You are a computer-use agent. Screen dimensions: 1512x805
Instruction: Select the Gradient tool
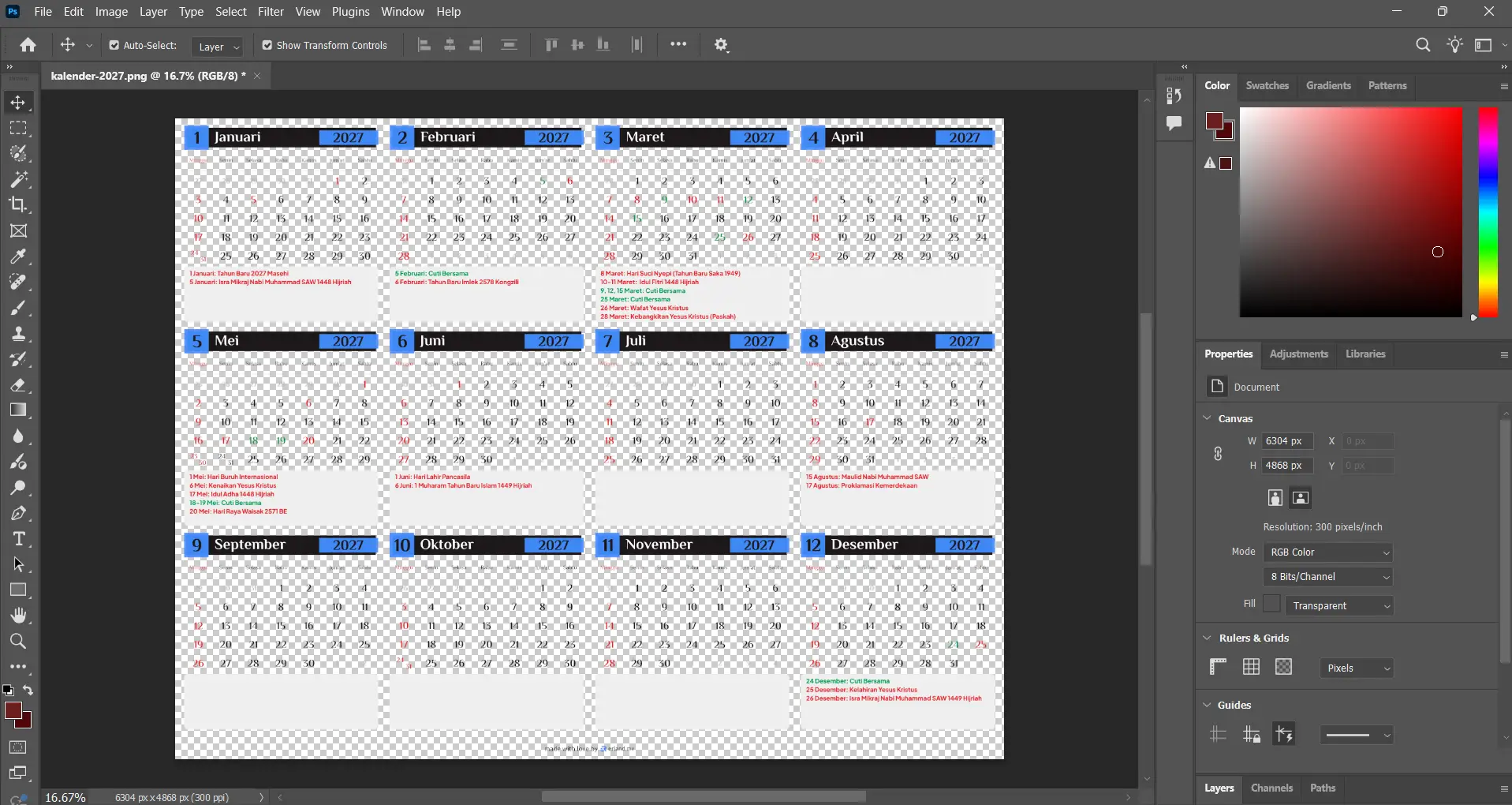[18, 410]
